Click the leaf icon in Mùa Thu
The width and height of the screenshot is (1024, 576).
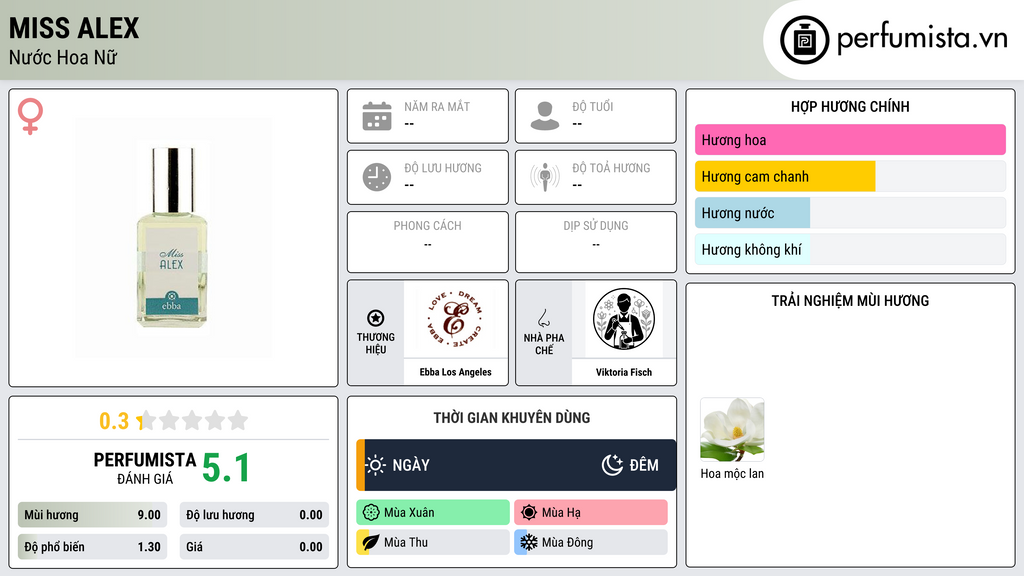pyautogui.click(x=371, y=542)
